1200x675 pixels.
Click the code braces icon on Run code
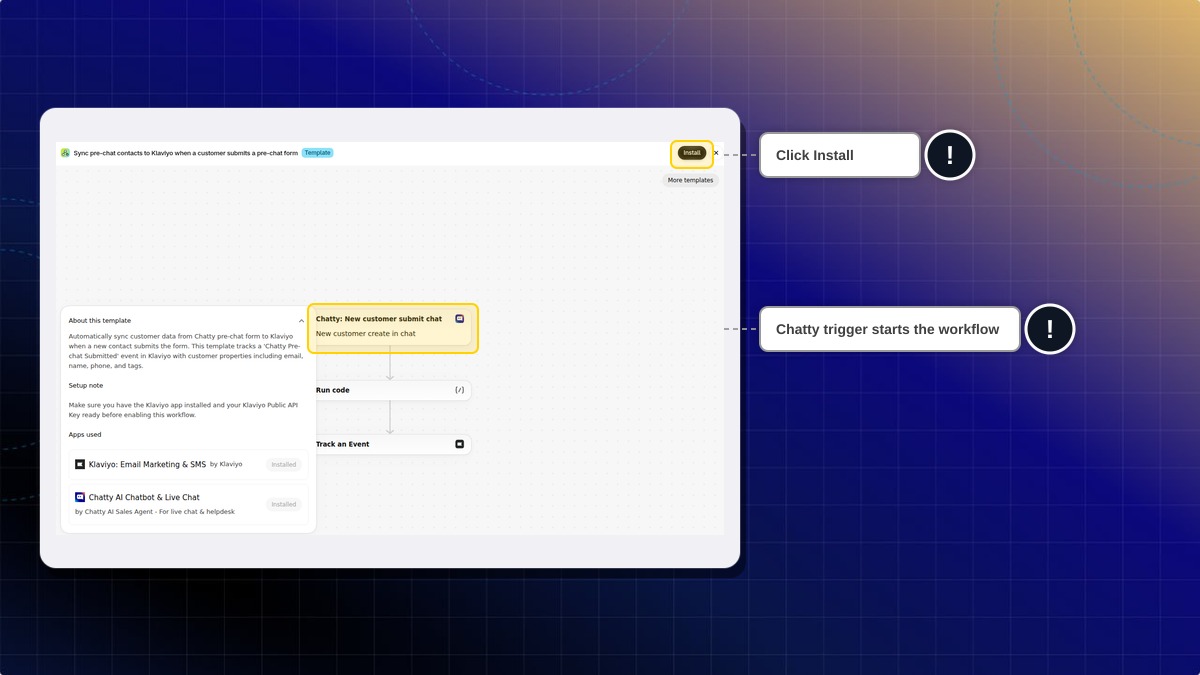[x=459, y=390]
